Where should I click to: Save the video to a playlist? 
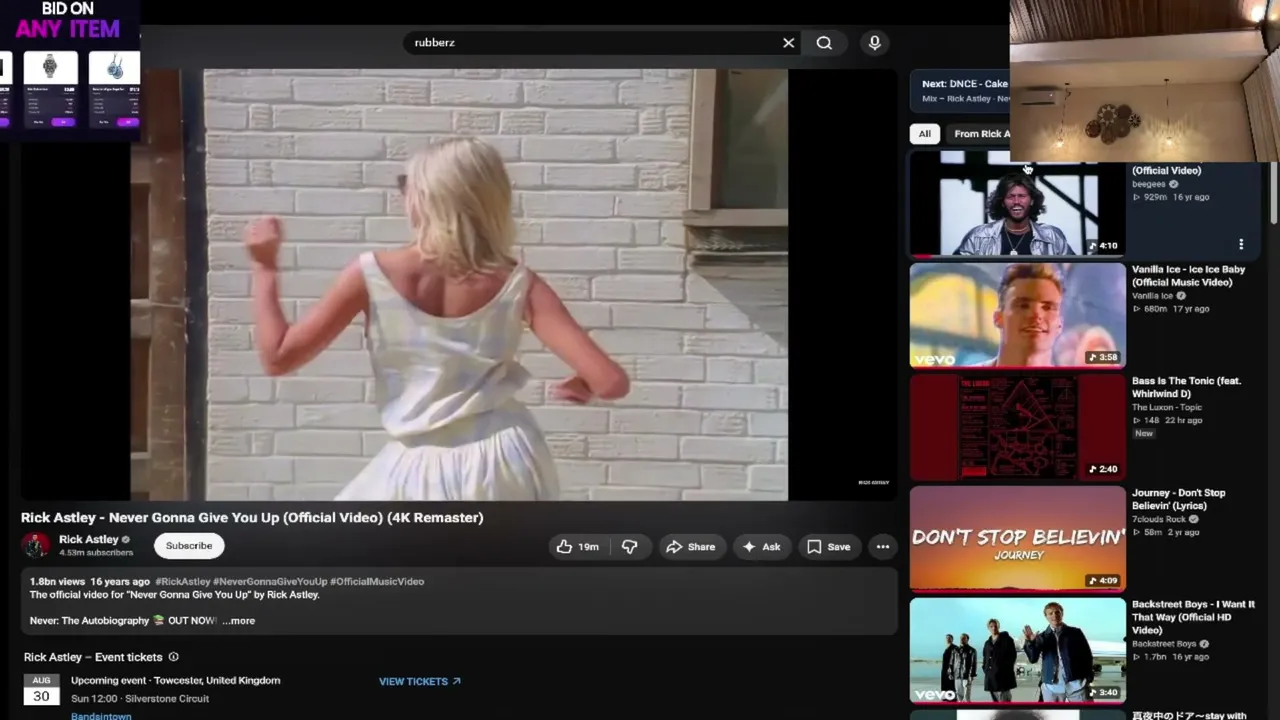point(829,547)
